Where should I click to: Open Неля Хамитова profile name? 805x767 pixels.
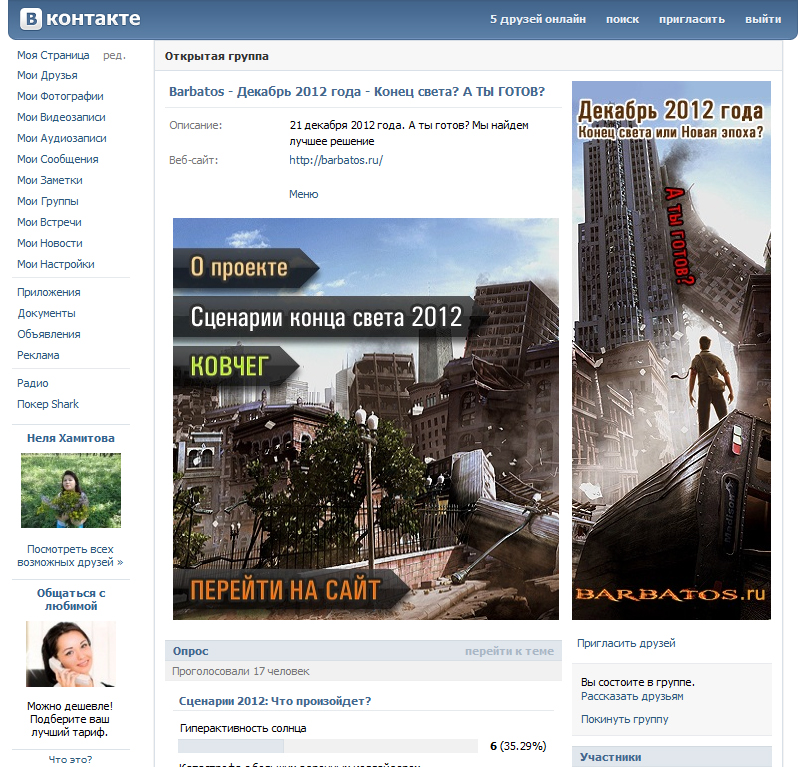click(71, 438)
